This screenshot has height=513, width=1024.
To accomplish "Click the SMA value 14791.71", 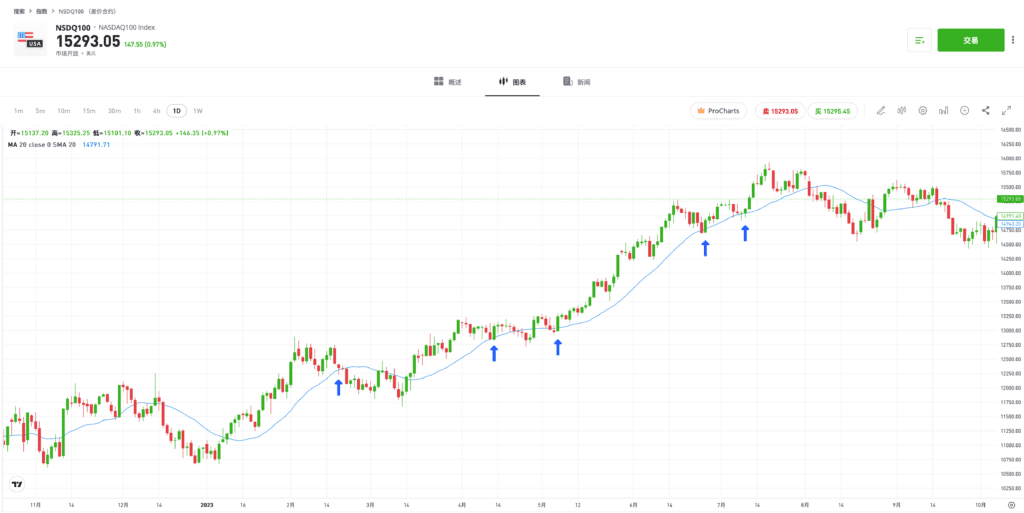I will pyautogui.click(x=96, y=144).
